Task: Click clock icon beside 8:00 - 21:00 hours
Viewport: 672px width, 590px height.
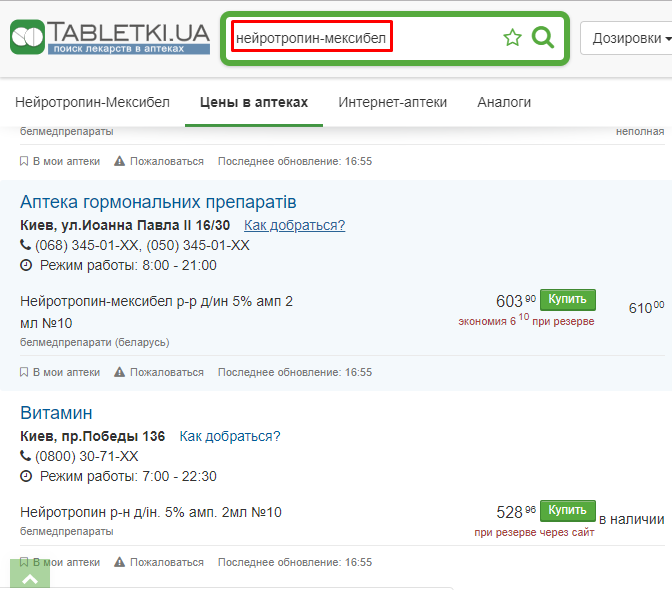Action: pos(26,265)
